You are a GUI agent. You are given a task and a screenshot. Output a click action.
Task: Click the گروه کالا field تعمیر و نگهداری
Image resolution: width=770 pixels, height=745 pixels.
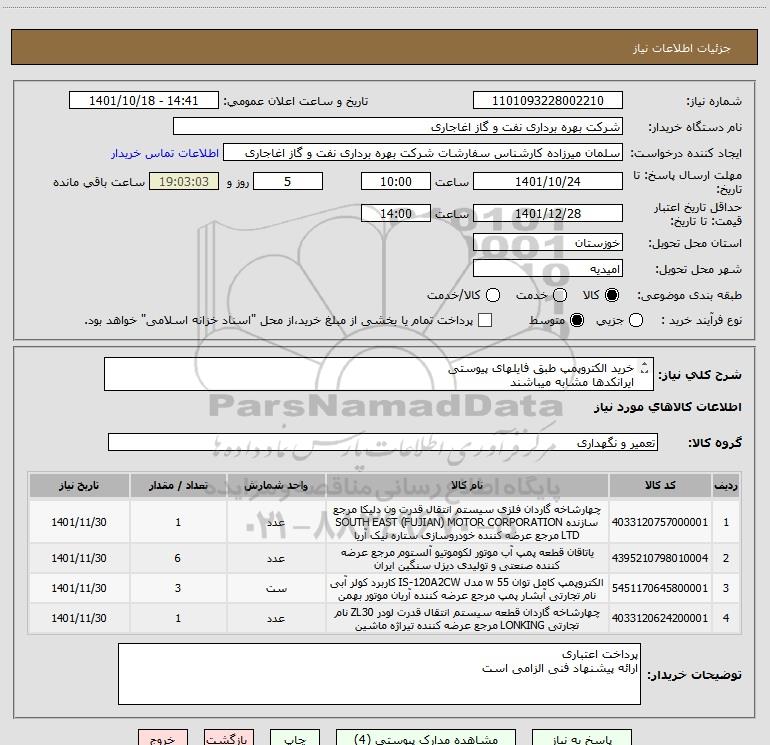click(383, 442)
